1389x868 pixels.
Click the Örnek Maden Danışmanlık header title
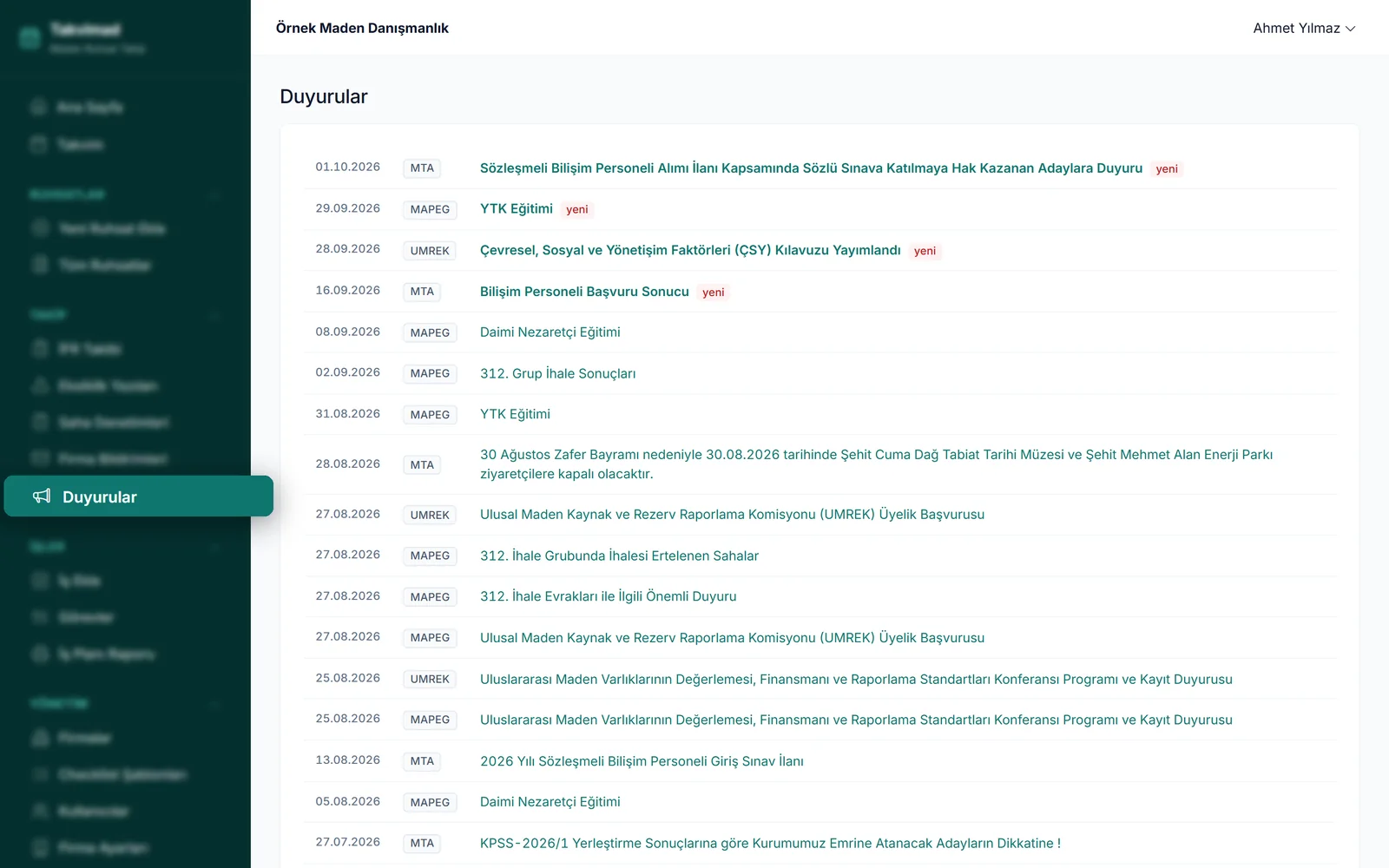tap(362, 28)
